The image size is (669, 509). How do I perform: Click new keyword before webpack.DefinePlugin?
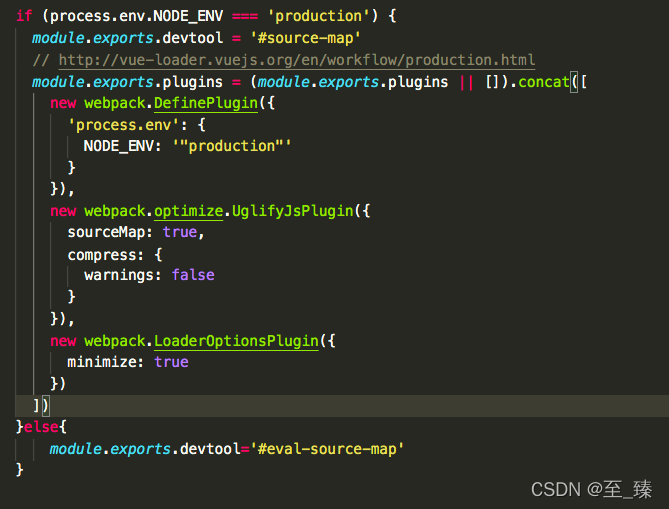pos(63,103)
